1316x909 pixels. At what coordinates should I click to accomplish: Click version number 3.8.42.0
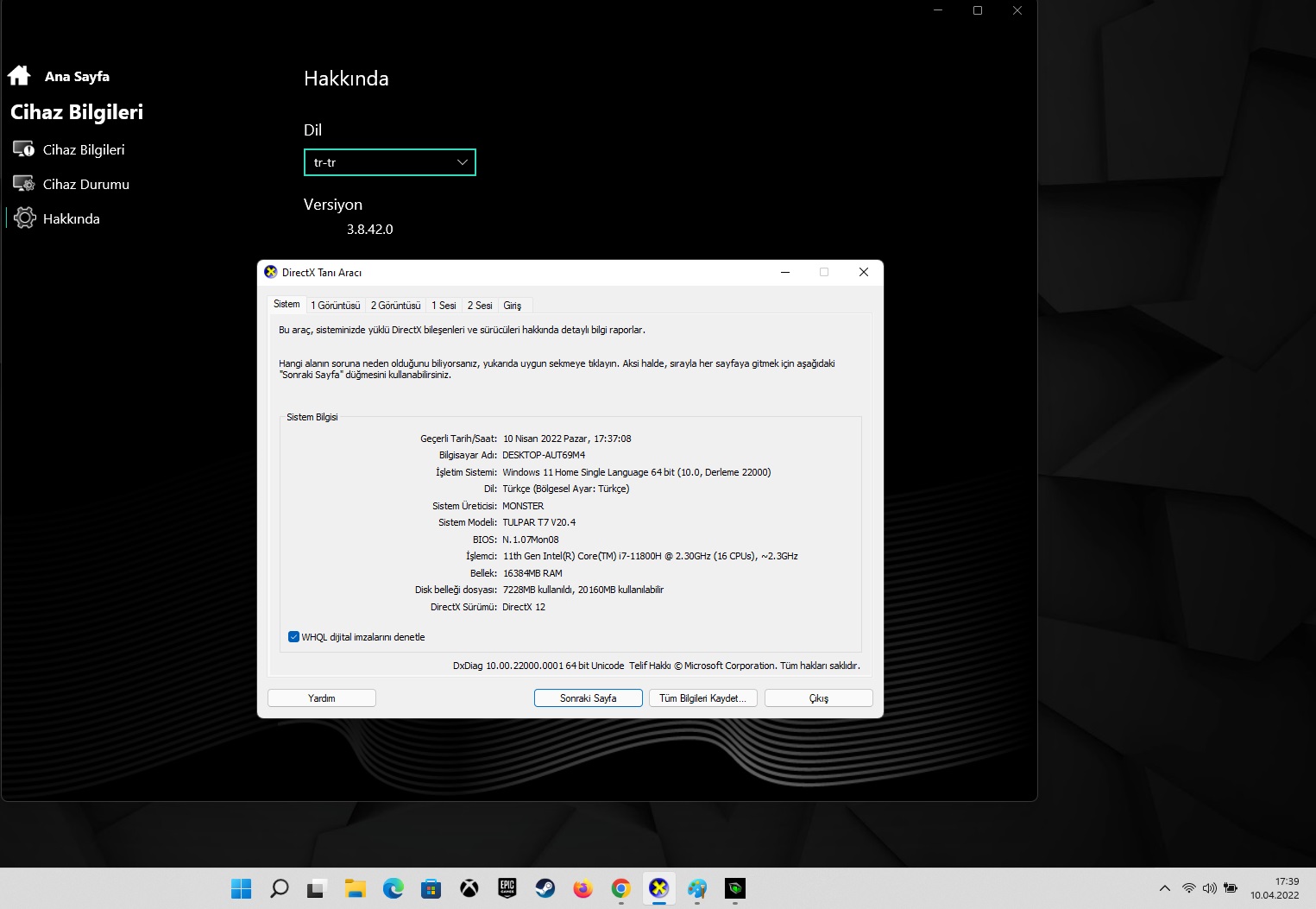tap(370, 230)
